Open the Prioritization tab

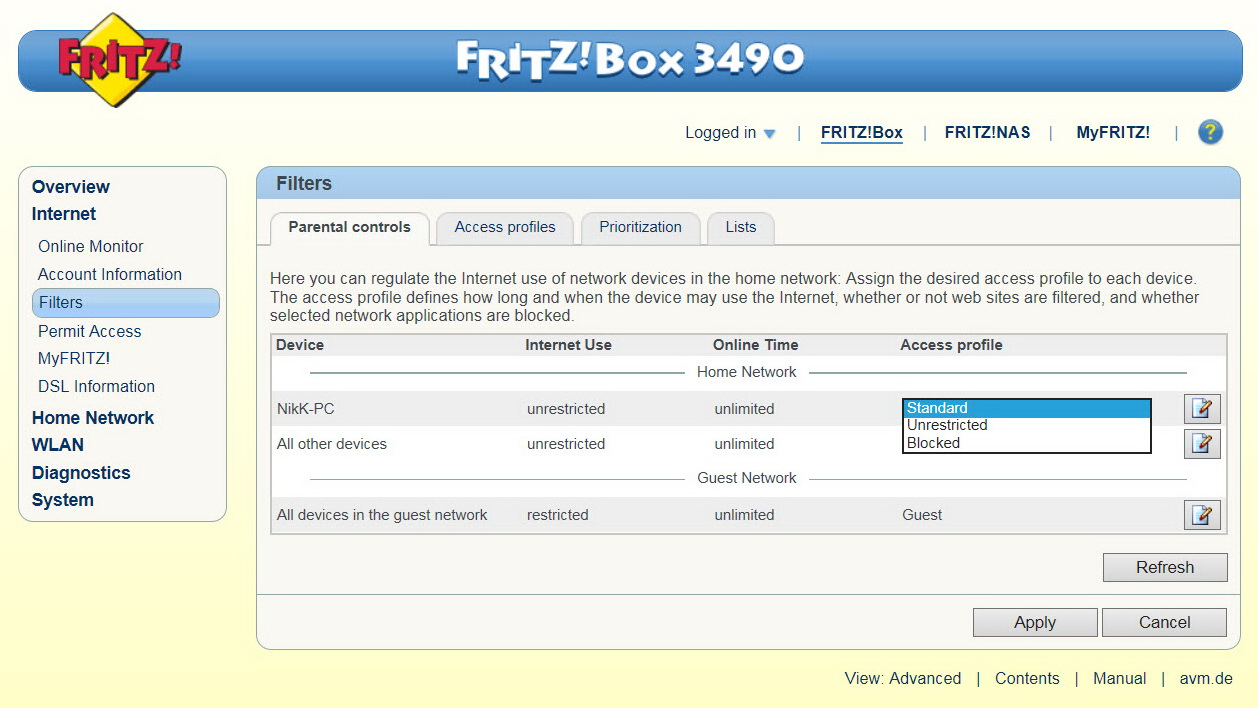[640, 228]
